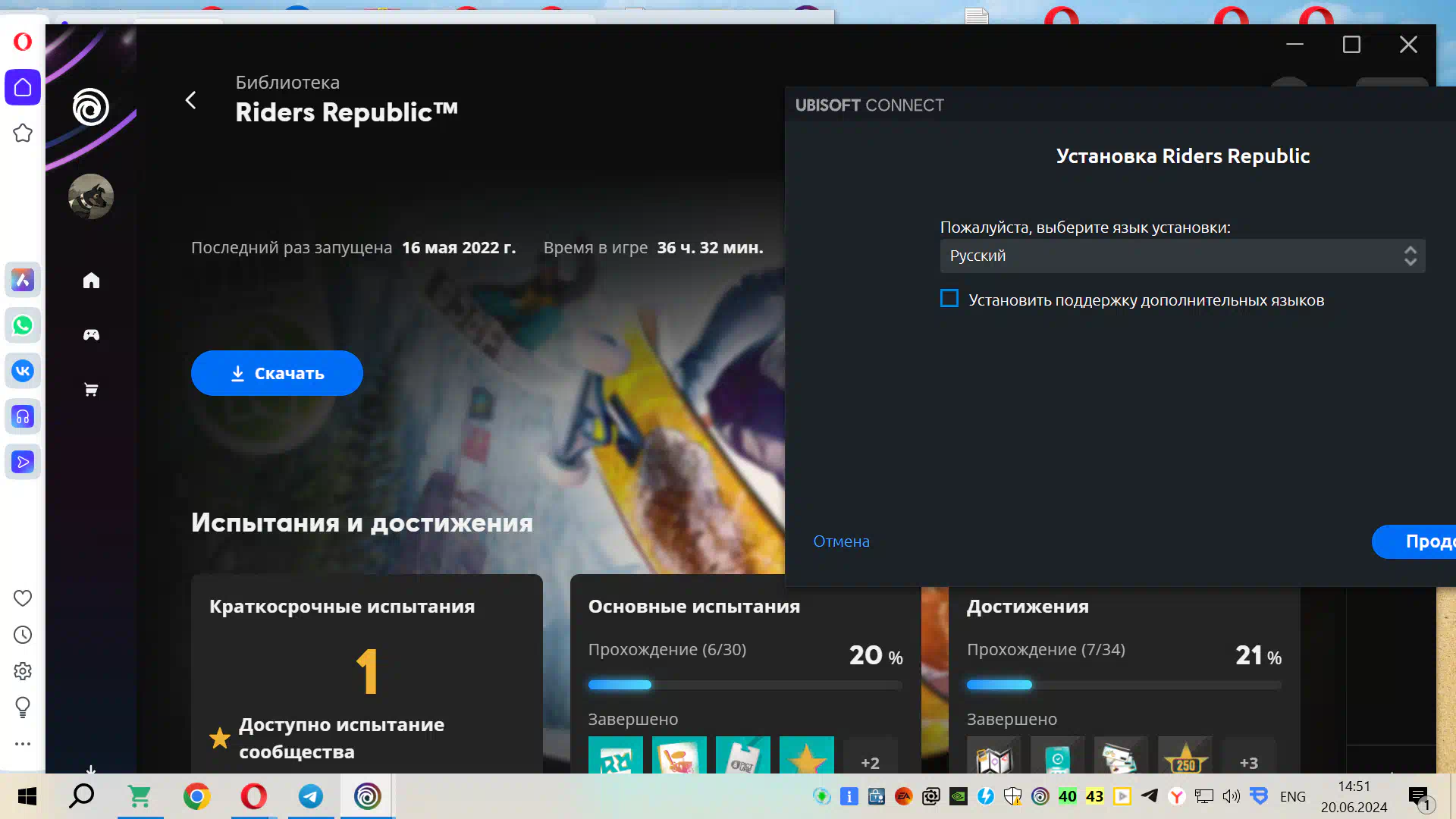Open the Telegram tray icon

click(x=1150, y=795)
